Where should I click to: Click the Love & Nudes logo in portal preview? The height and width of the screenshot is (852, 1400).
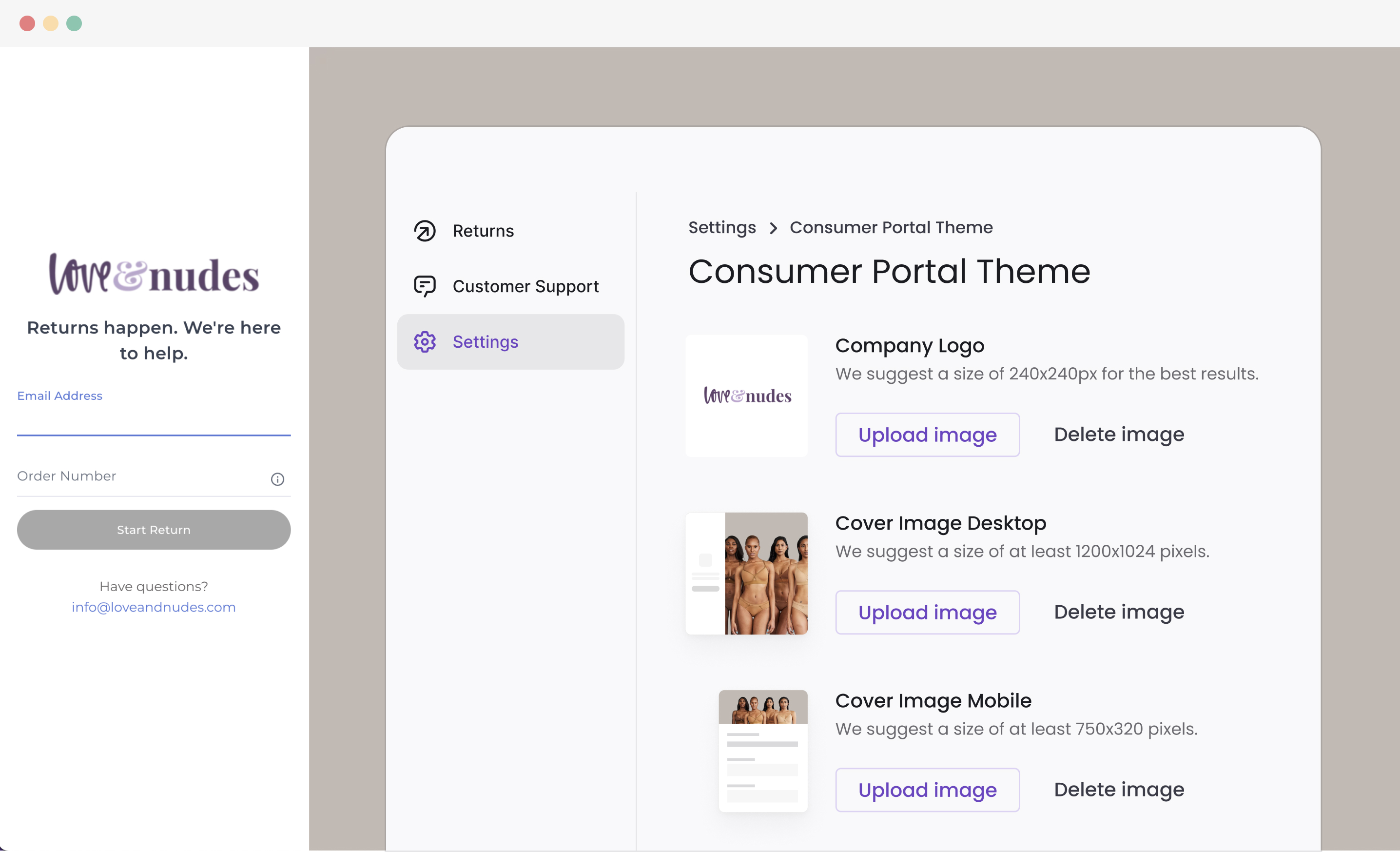[154, 275]
